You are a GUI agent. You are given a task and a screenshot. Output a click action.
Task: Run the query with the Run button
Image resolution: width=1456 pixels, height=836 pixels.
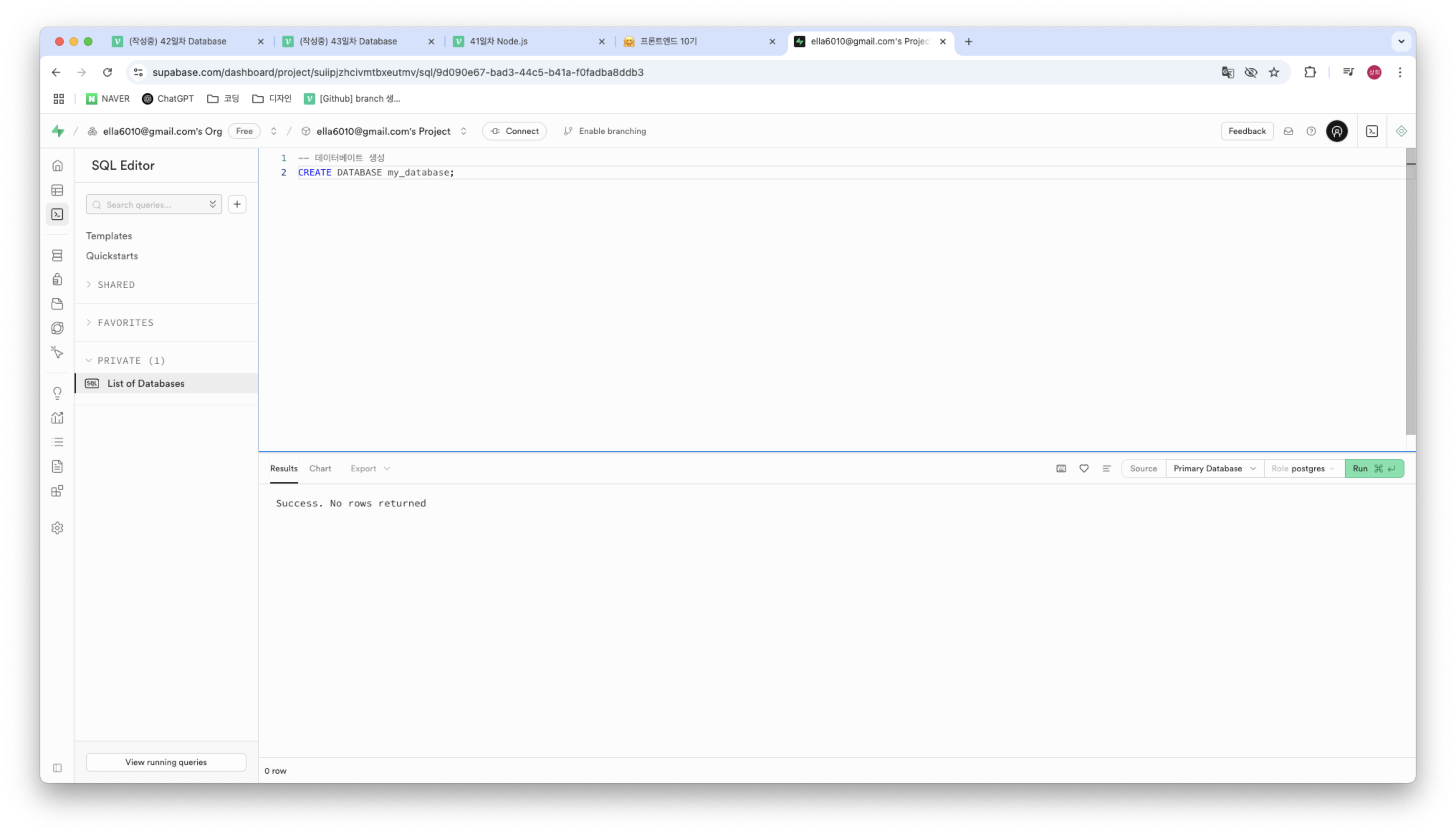tap(1374, 469)
